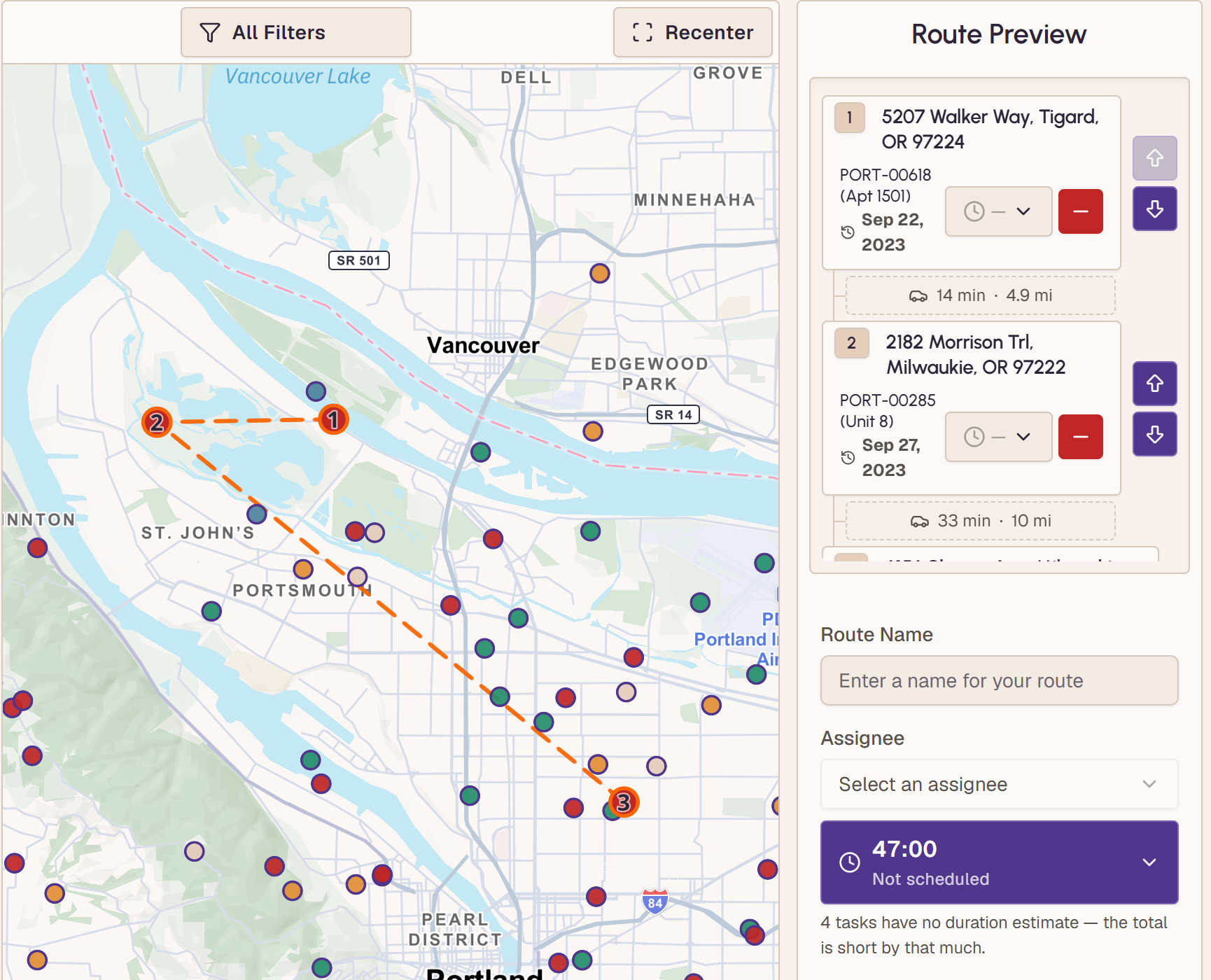The width and height of the screenshot is (1211, 980).
Task: Click route stop marker 1 on map
Action: [333, 420]
